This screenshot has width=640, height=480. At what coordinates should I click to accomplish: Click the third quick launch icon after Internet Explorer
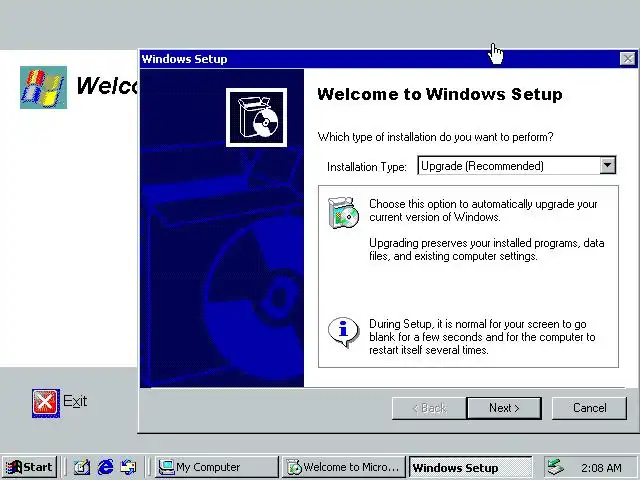tap(128, 467)
